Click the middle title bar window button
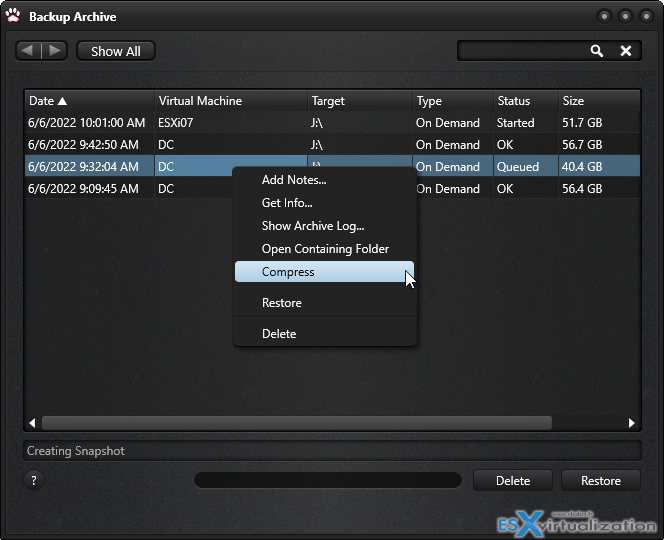Screen dimensions: 664x540 (x=625, y=17)
